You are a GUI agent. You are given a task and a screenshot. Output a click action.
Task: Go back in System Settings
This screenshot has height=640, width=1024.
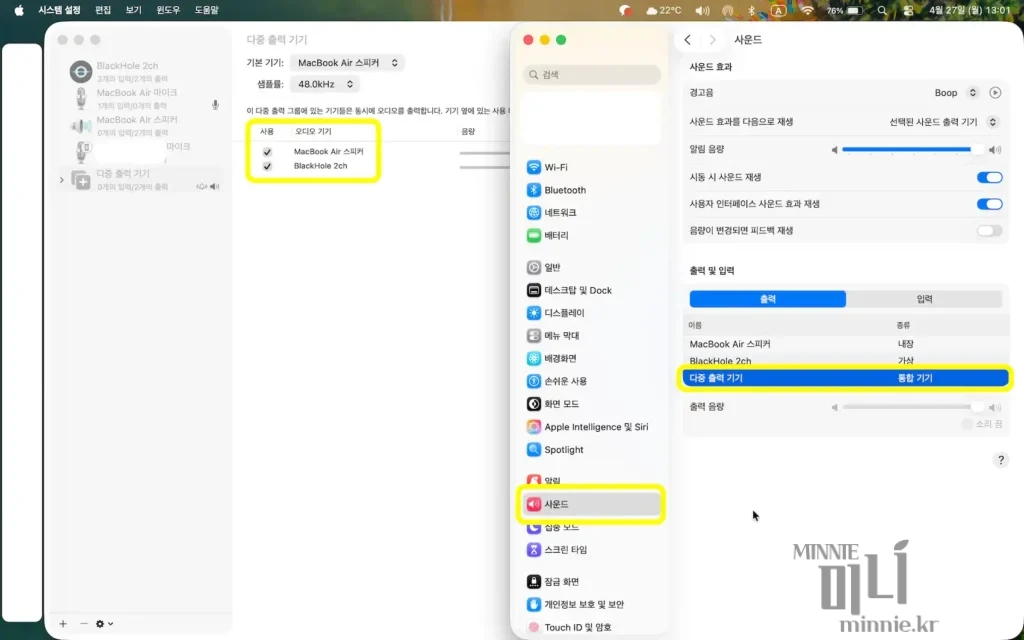687,40
